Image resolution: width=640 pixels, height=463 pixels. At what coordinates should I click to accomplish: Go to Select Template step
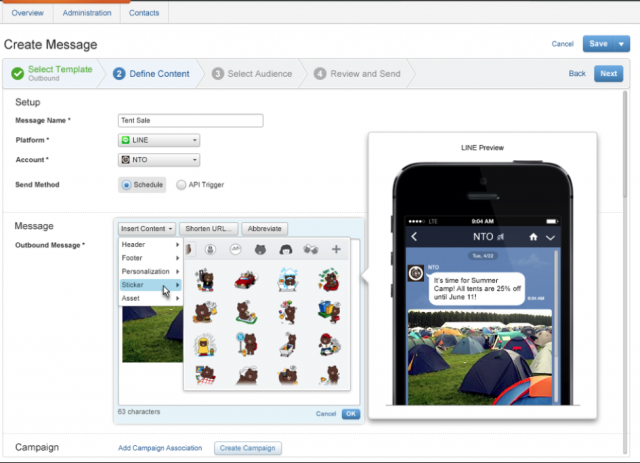click(x=52, y=73)
